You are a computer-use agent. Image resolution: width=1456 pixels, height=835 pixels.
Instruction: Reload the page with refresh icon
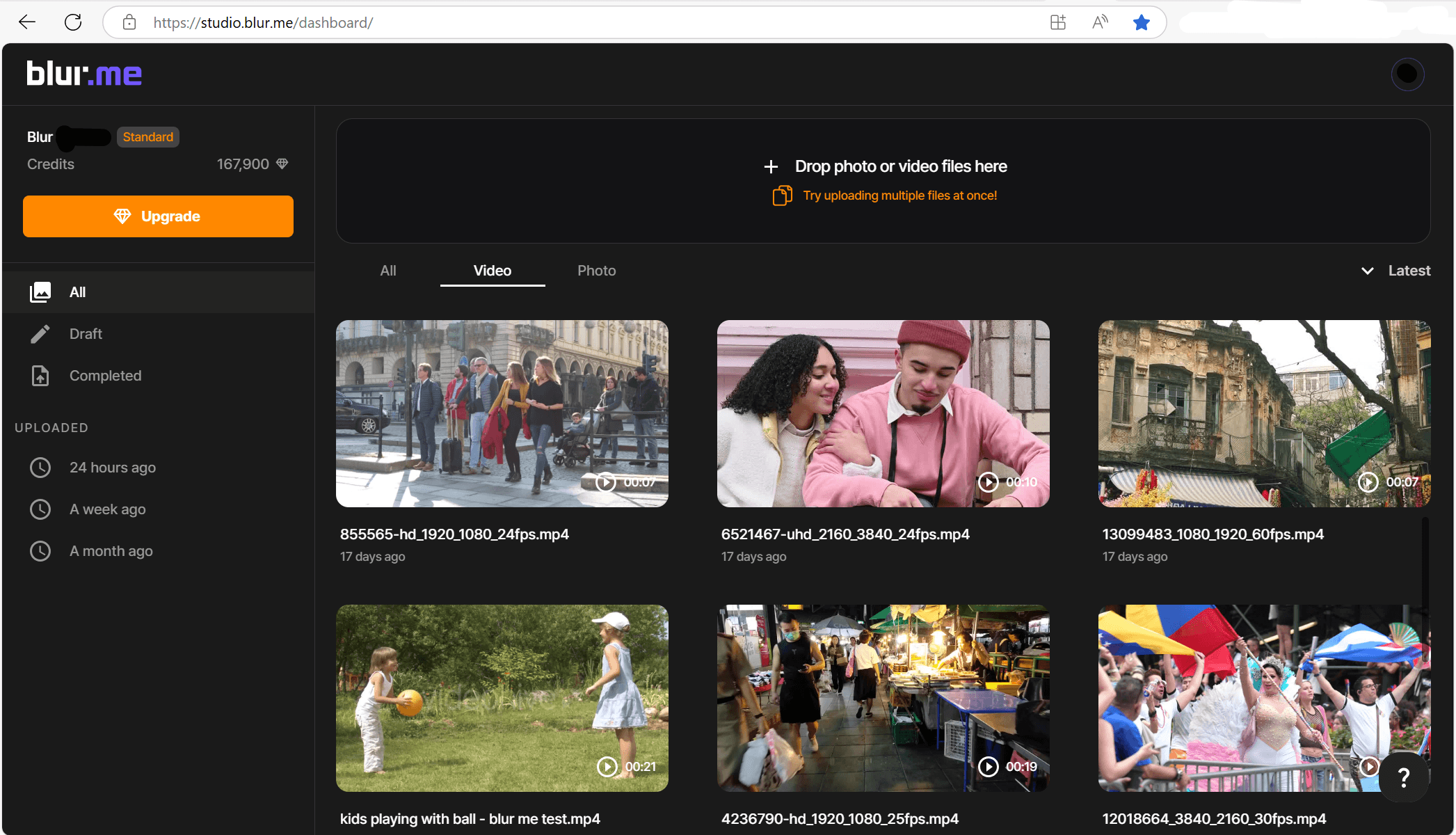[73, 22]
